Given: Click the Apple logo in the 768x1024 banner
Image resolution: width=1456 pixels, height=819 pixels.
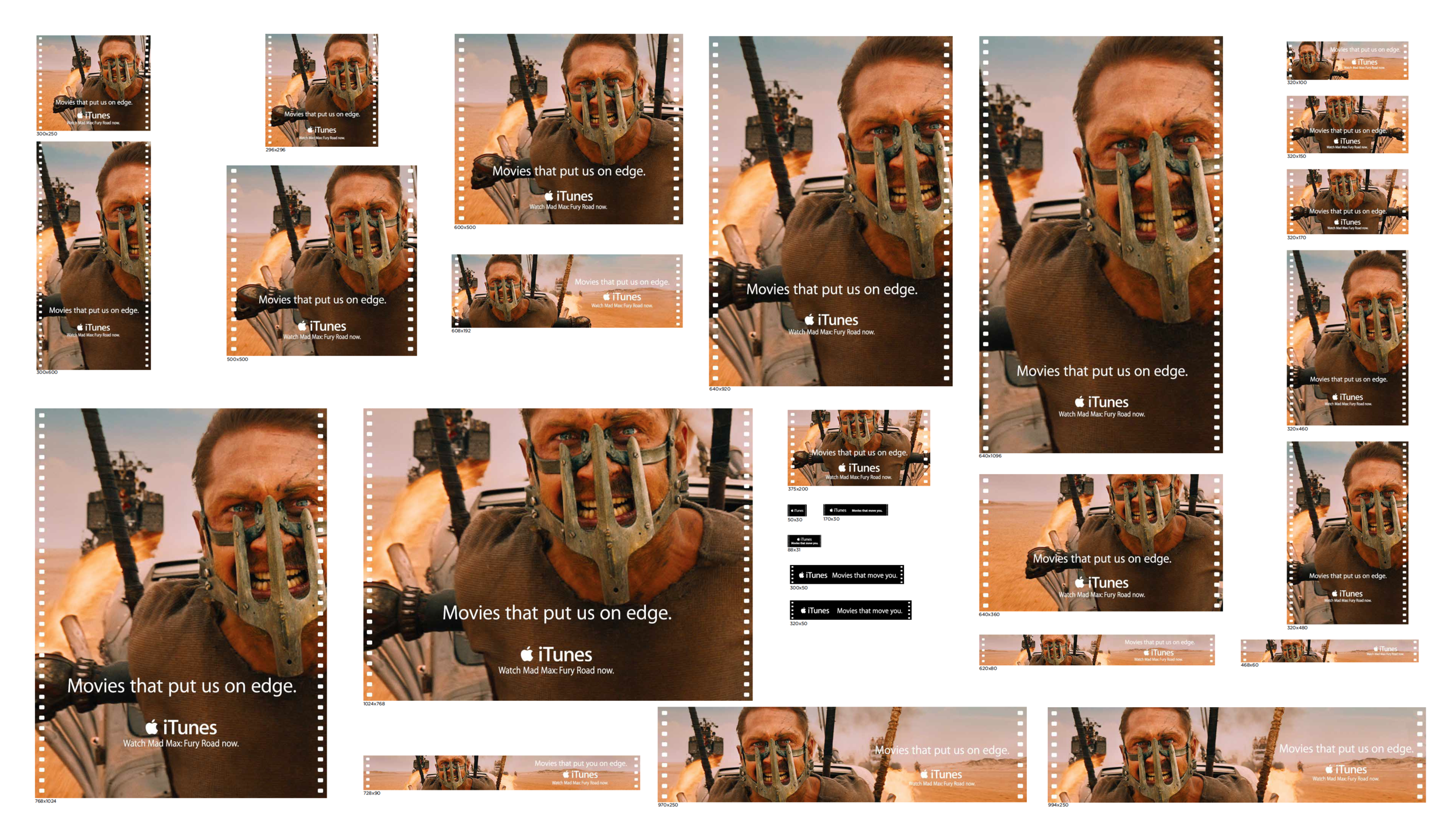Looking at the screenshot, I should click(x=151, y=726).
